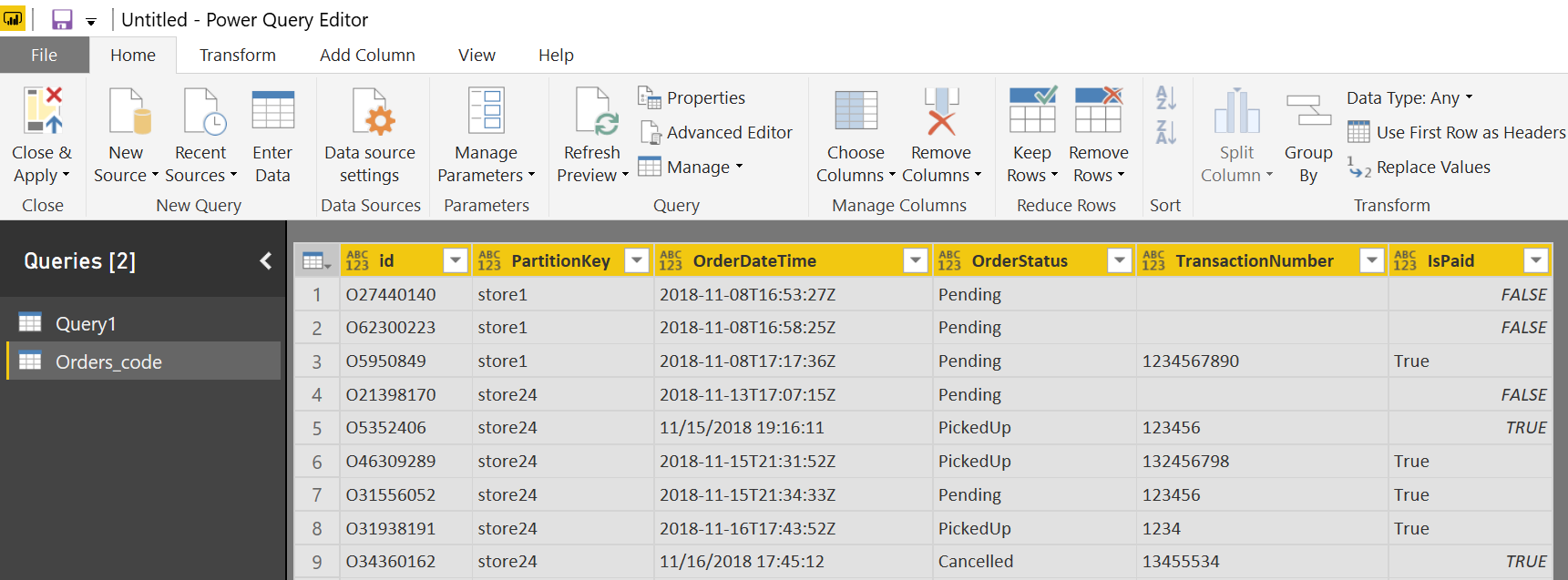Click the Enter Data table icon
Image resolution: width=1568 pixels, height=580 pixels.
272,110
